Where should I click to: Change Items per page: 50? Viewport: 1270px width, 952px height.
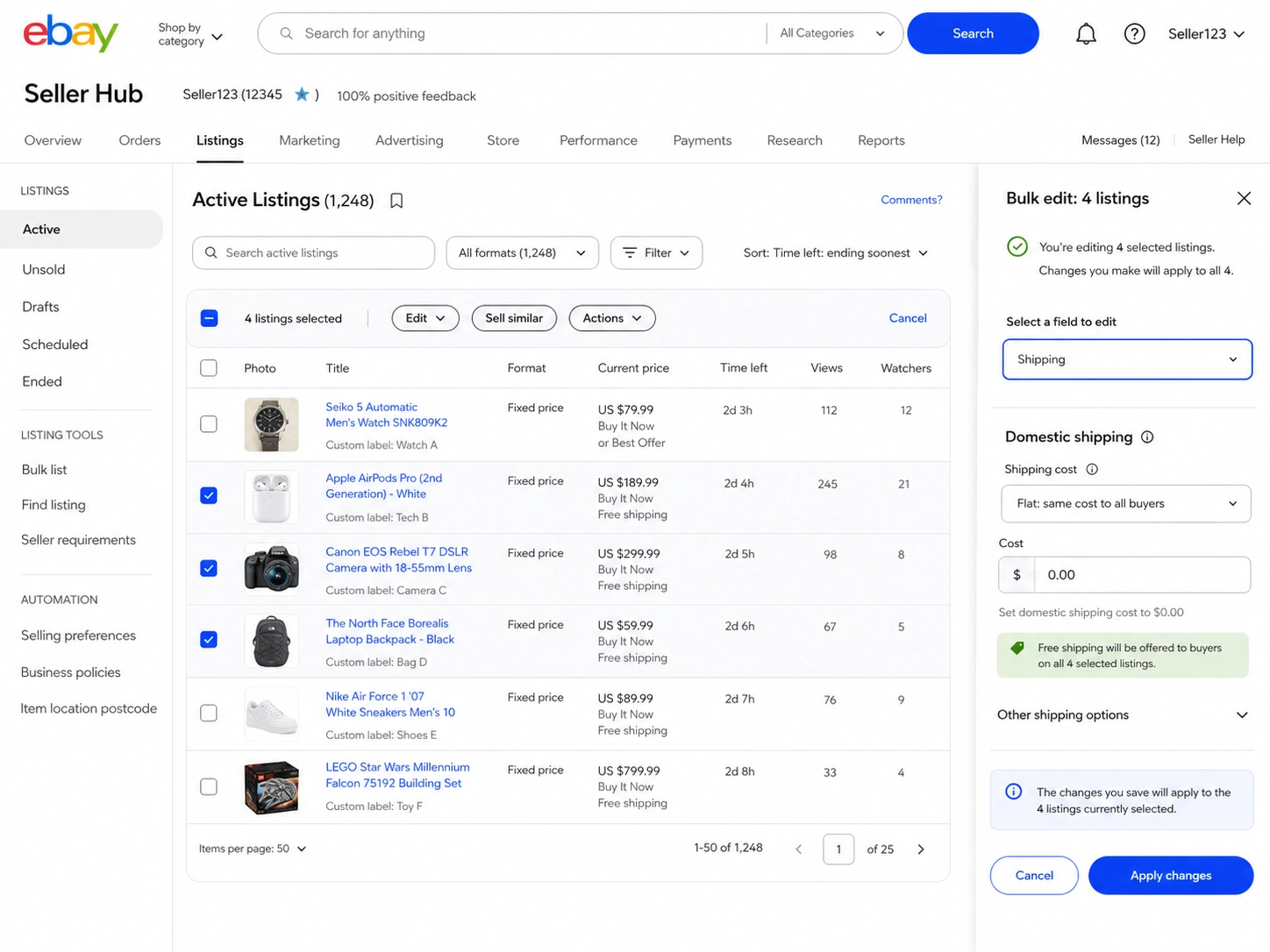coord(253,849)
